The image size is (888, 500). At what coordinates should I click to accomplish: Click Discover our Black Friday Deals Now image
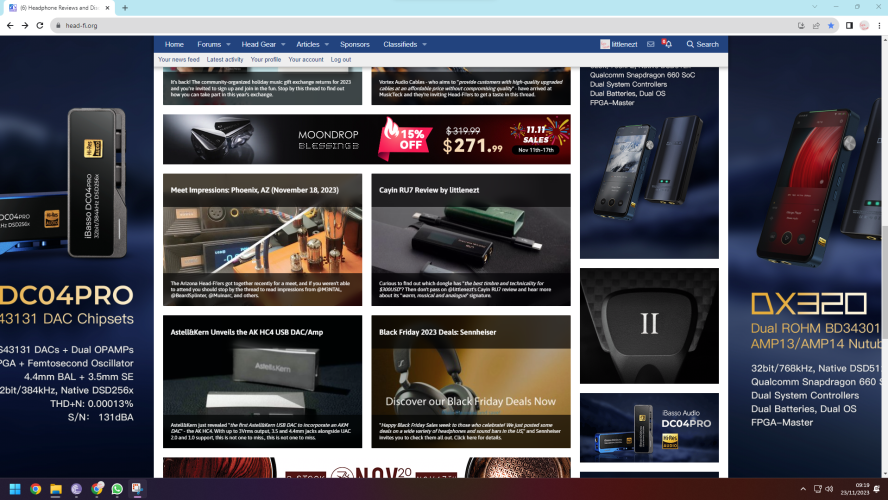pos(471,382)
